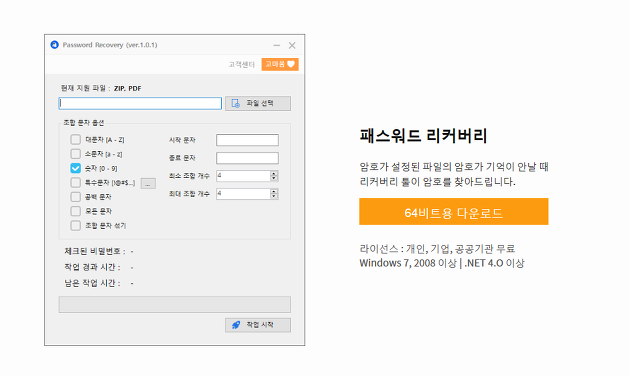Enable the 대문자 [A - Z] checkbox
The width and height of the screenshot is (630, 376).
tap(76, 139)
